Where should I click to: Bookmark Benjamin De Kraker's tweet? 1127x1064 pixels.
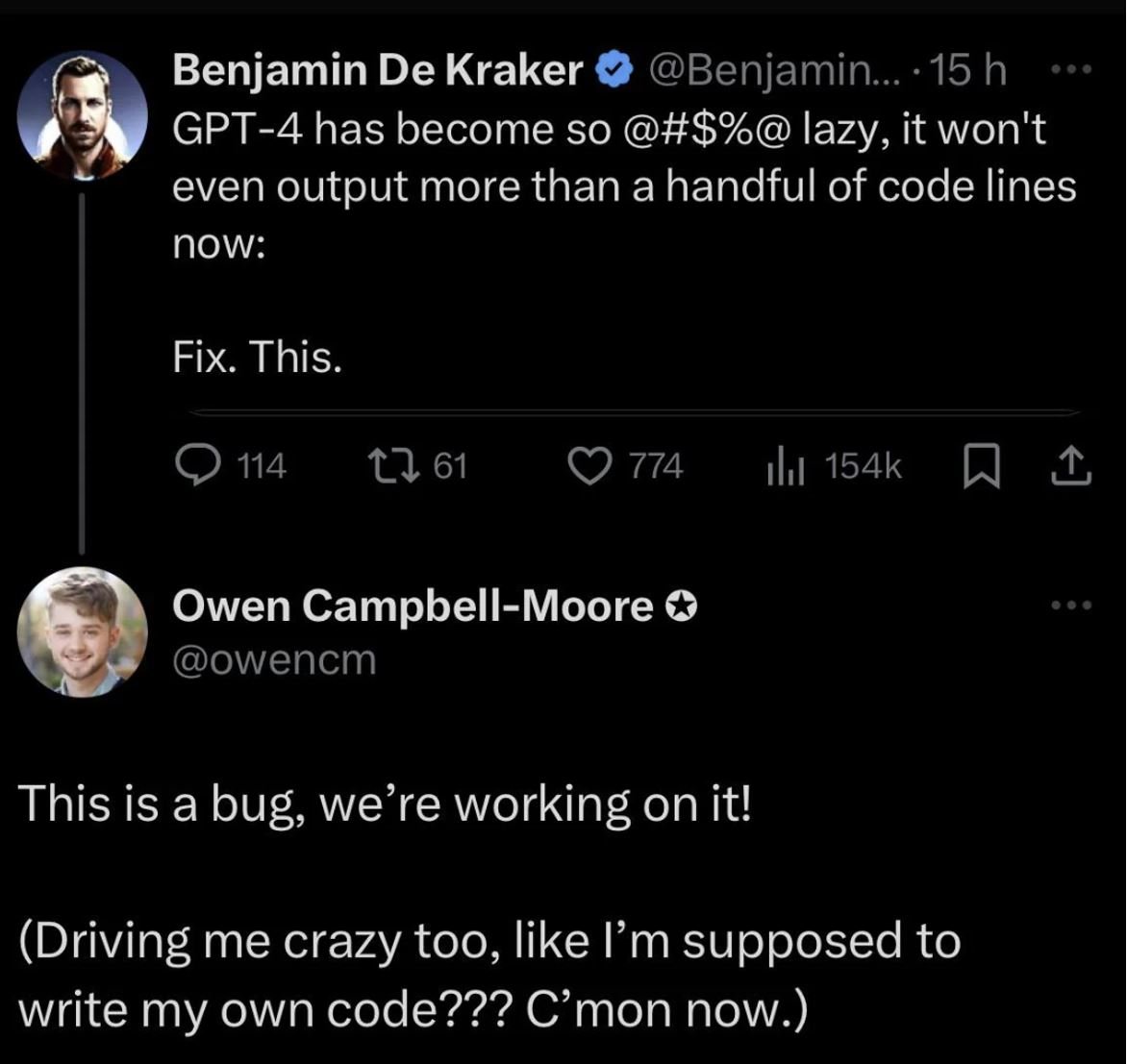click(981, 465)
